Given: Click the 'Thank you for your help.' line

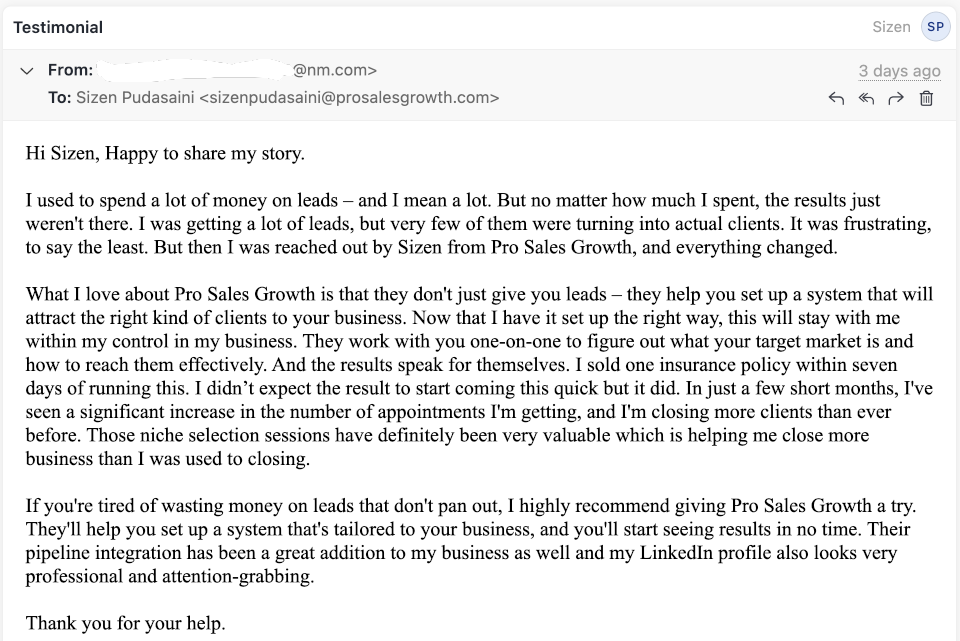Looking at the screenshot, I should click(x=126, y=623).
